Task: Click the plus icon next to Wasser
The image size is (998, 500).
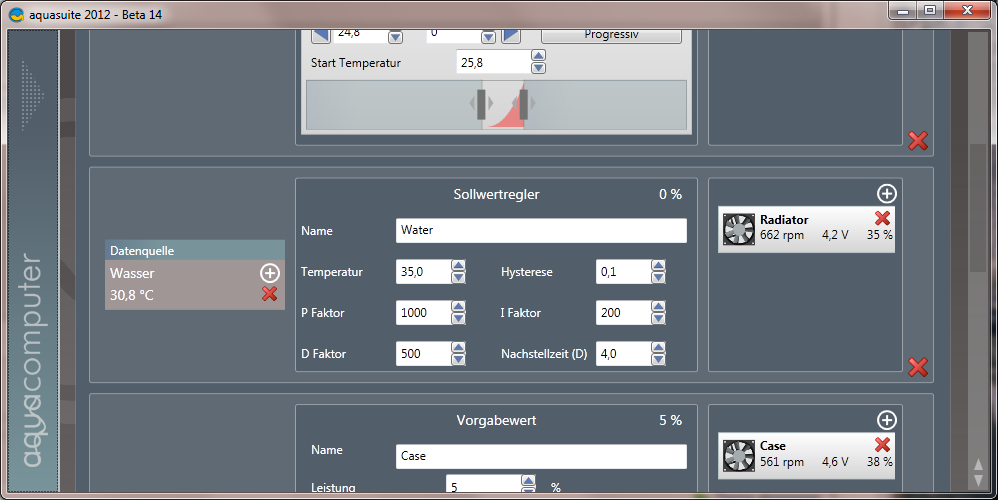Action: (x=269, y=273)
